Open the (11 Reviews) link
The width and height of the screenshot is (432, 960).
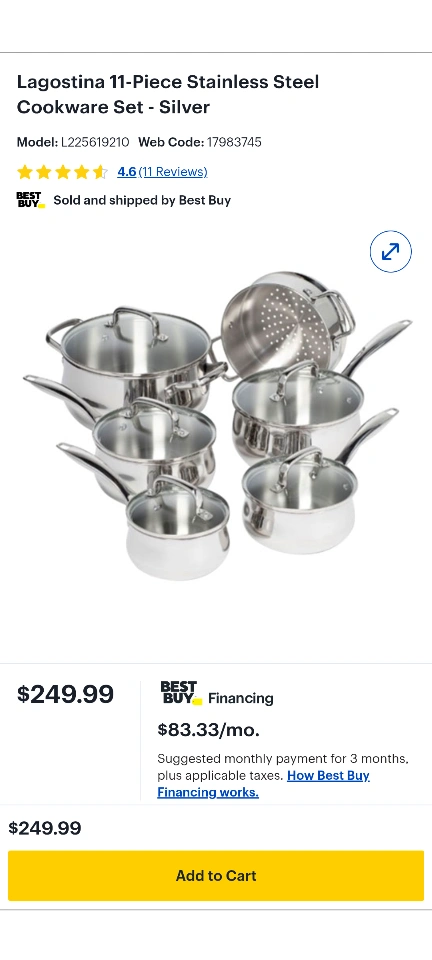(173, 172)
